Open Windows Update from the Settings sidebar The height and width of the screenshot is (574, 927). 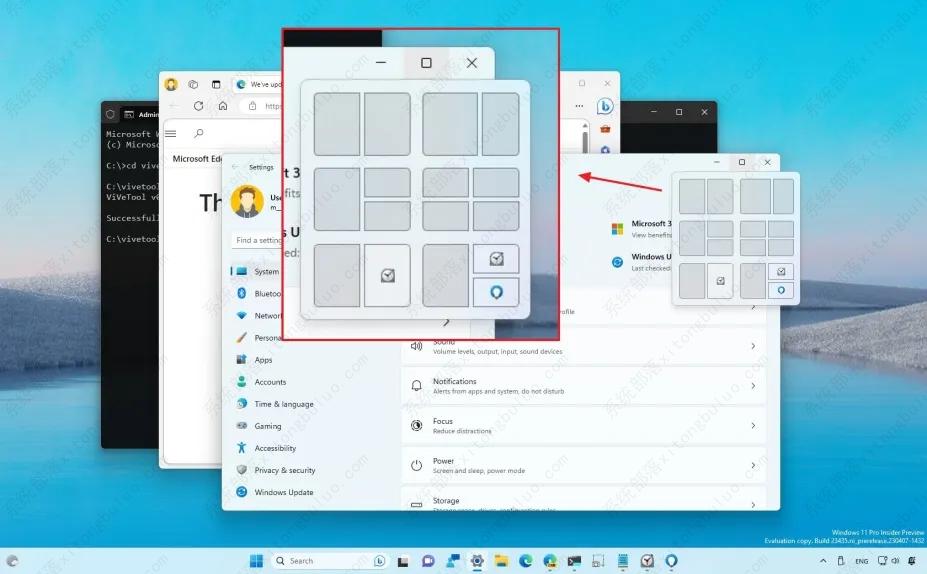pos(275,492)
